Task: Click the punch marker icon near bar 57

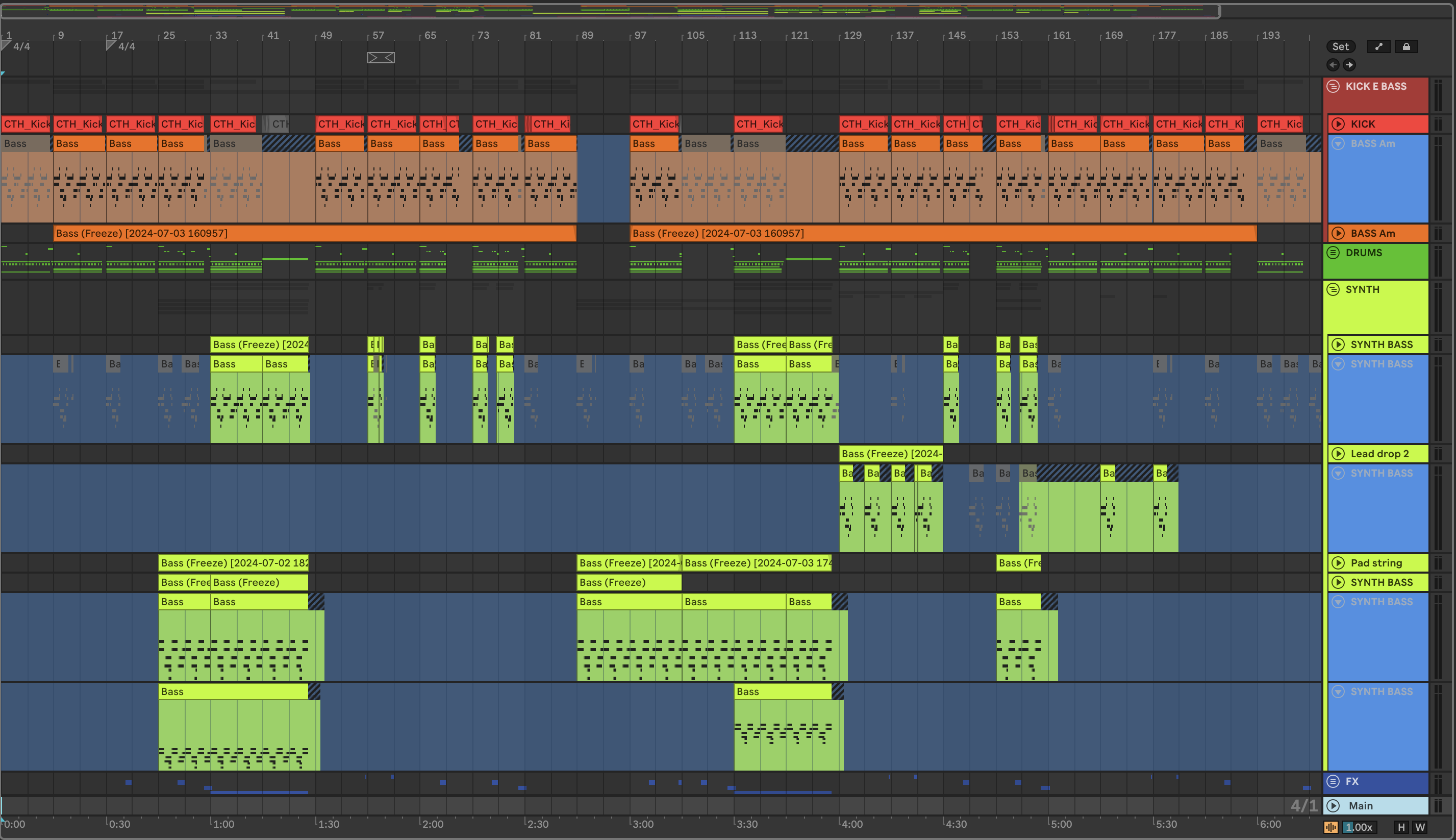Action: point(381,58)
